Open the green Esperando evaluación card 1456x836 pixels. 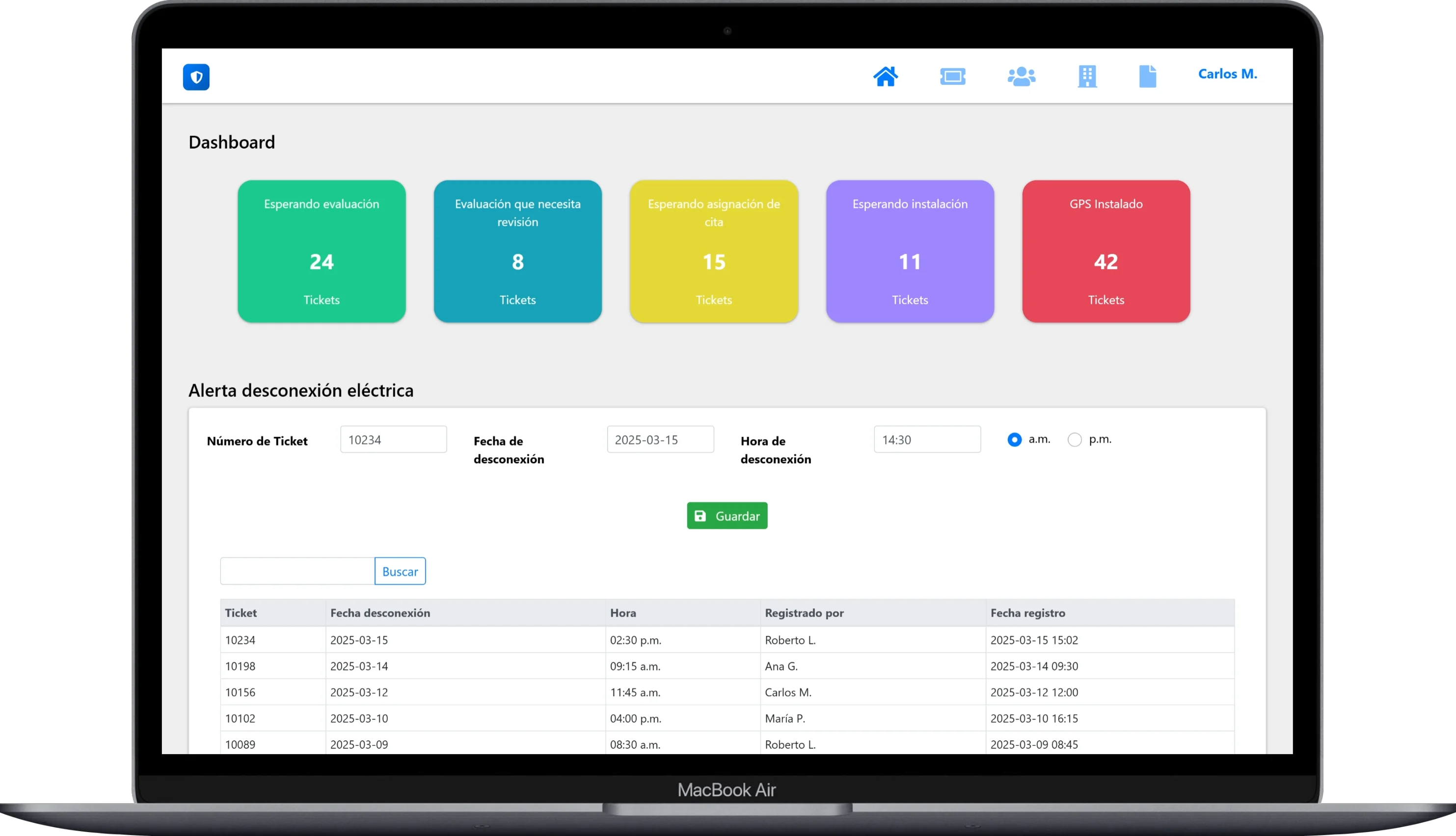[x=322, y=252]
